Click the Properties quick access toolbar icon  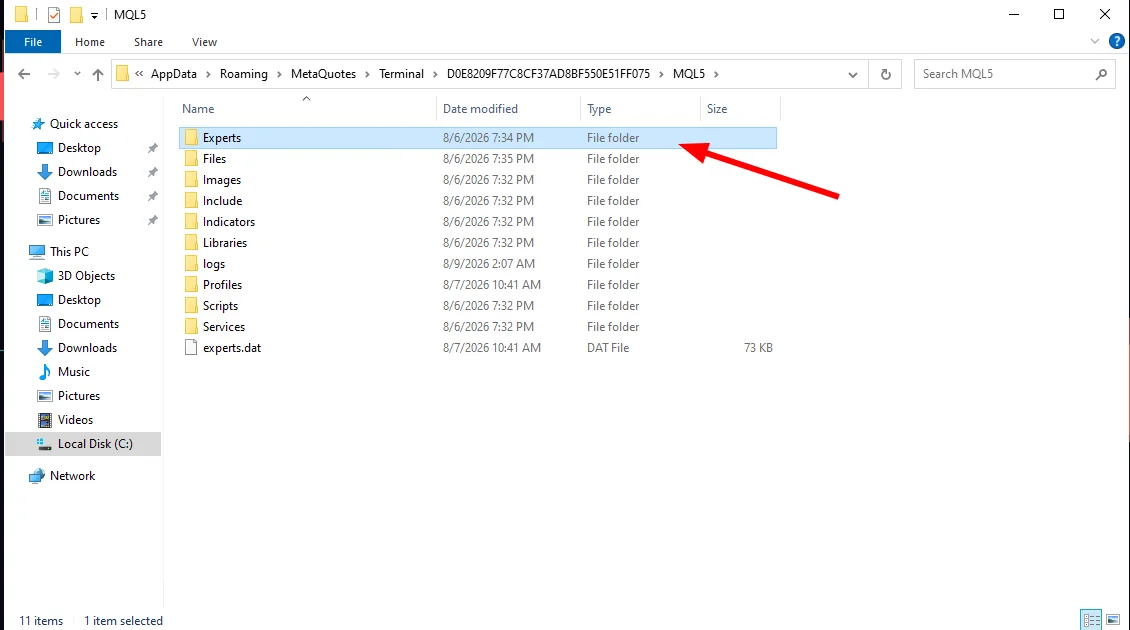click(x=53, y=14)
